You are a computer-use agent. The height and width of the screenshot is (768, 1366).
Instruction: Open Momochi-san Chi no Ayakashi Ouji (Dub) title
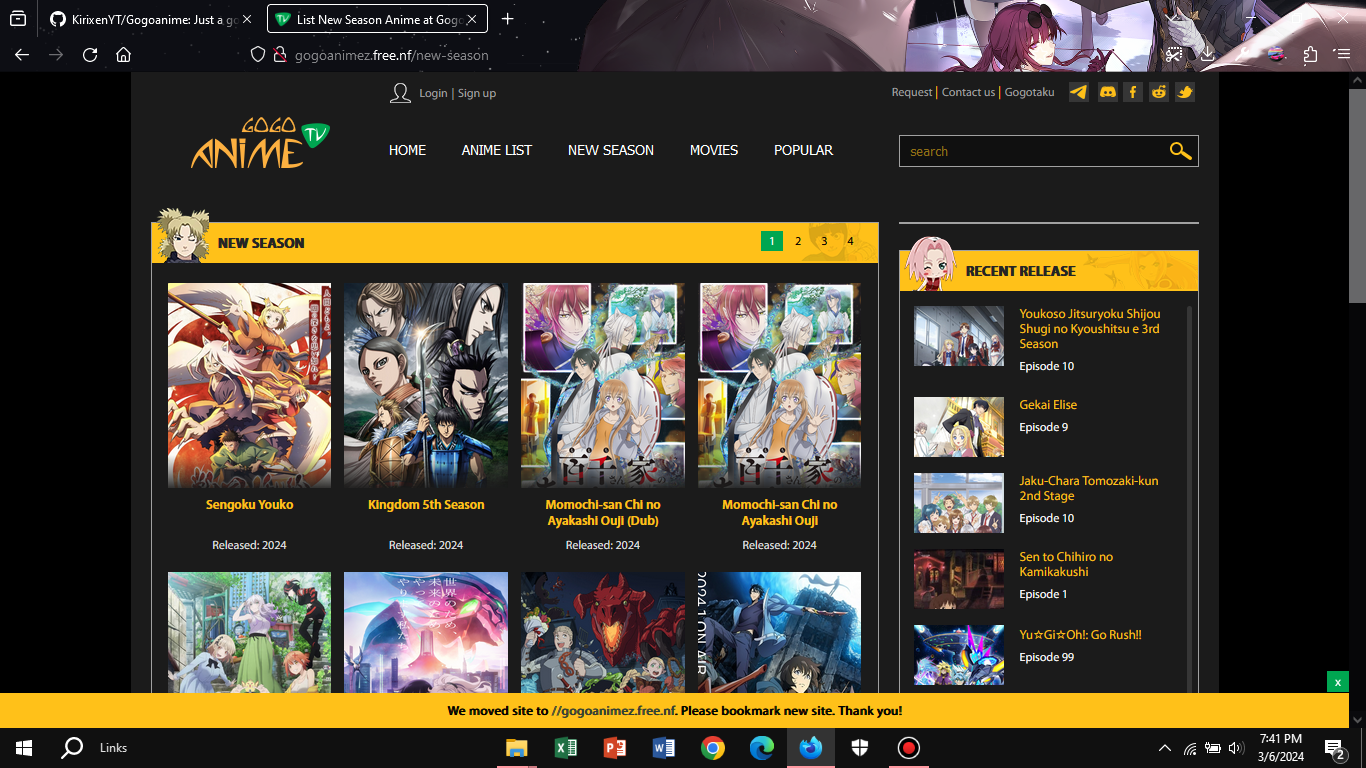603,513
